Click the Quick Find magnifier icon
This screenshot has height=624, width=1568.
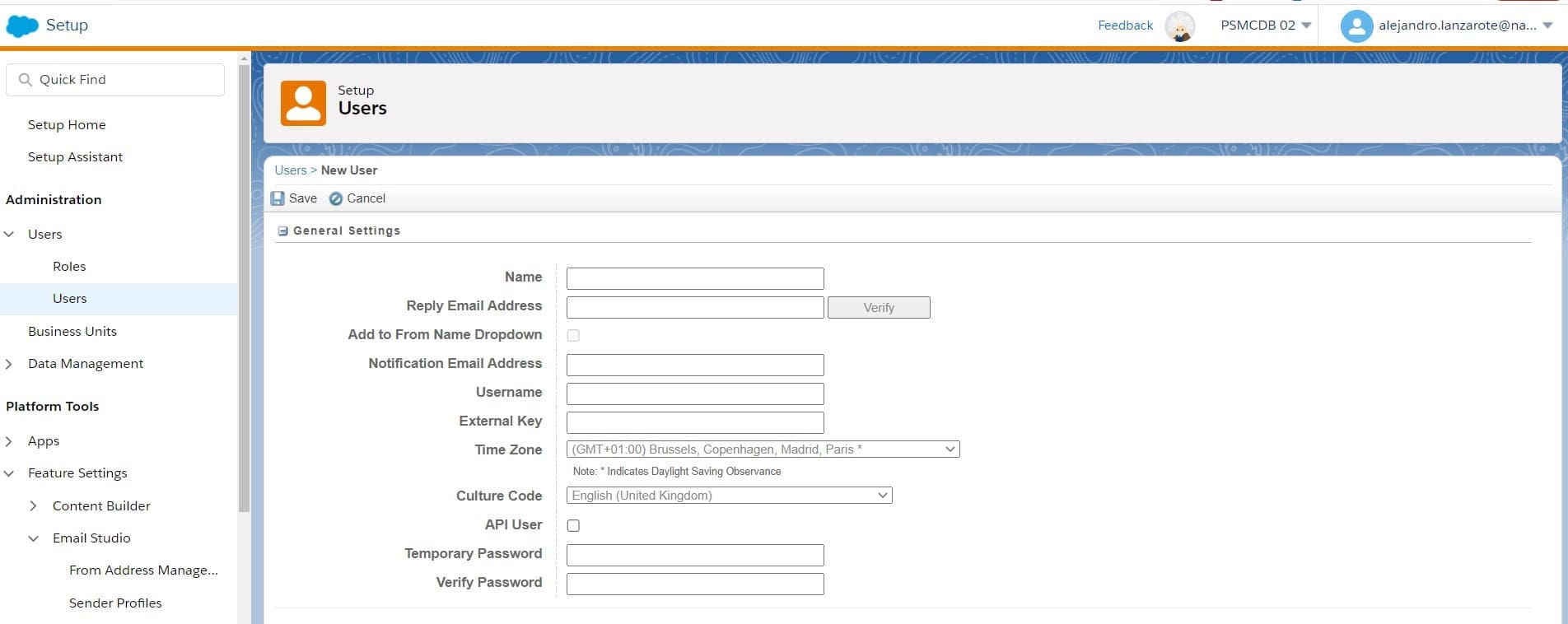tap(26, 80)
